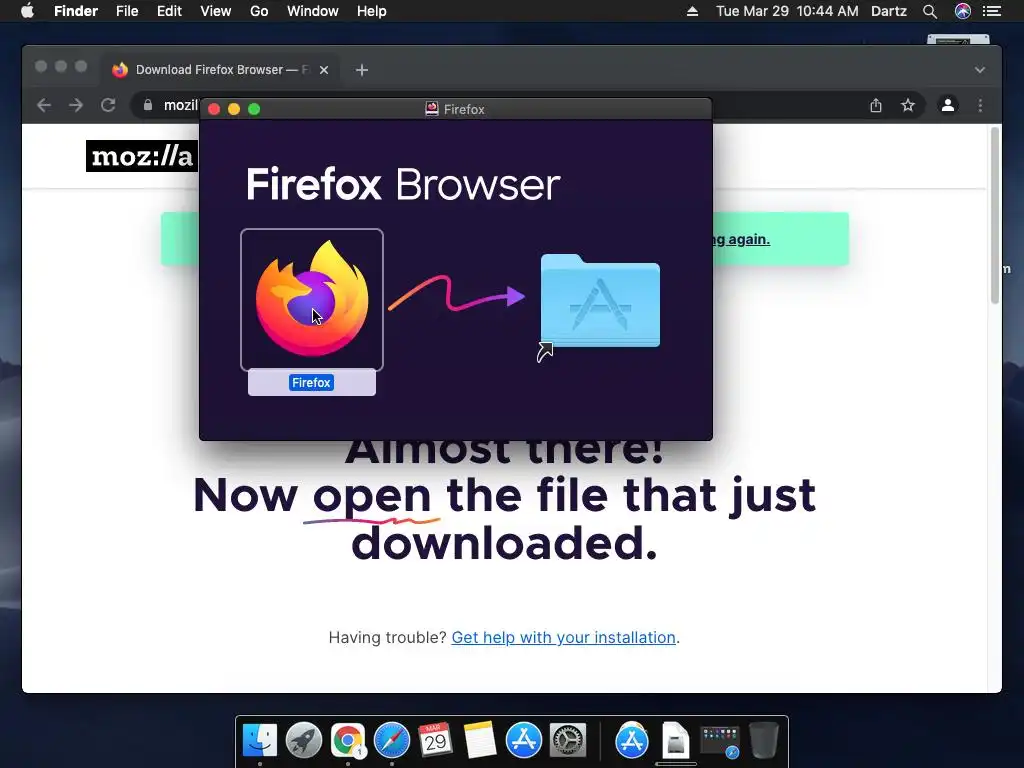Click the lock icon in Chrome address bar
This screenshot has width=1024, height=768.
[148, 105]
